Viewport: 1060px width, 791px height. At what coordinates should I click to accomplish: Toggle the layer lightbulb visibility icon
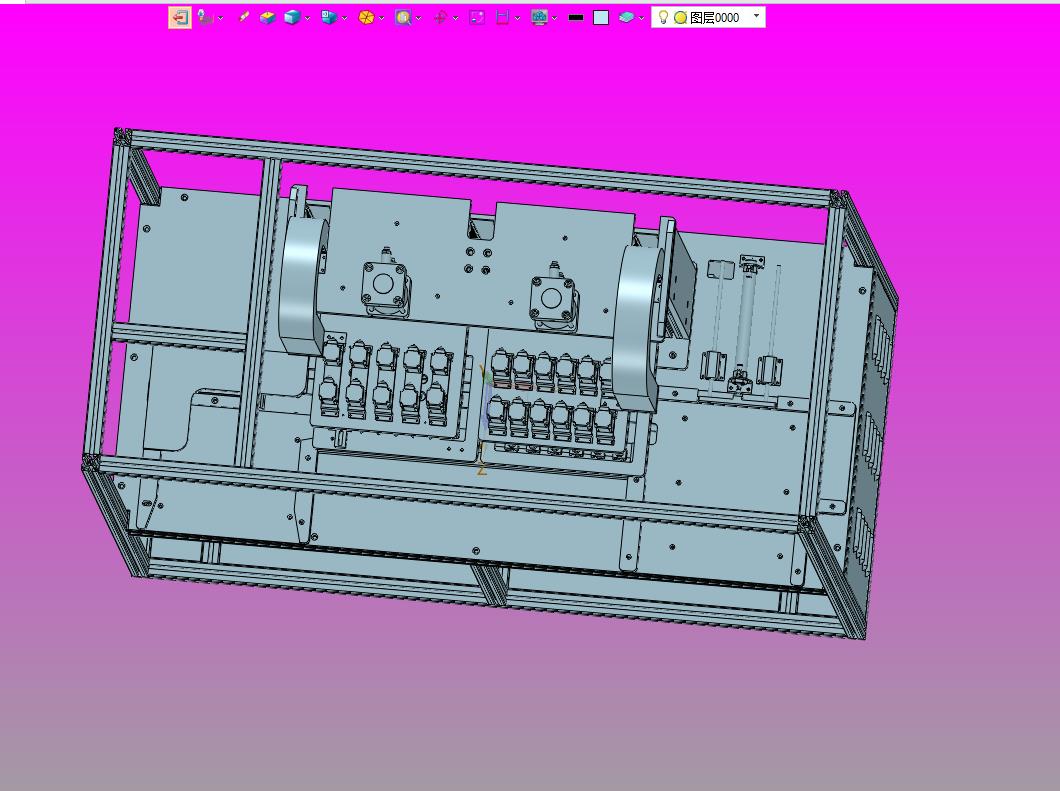pos(663,17)
